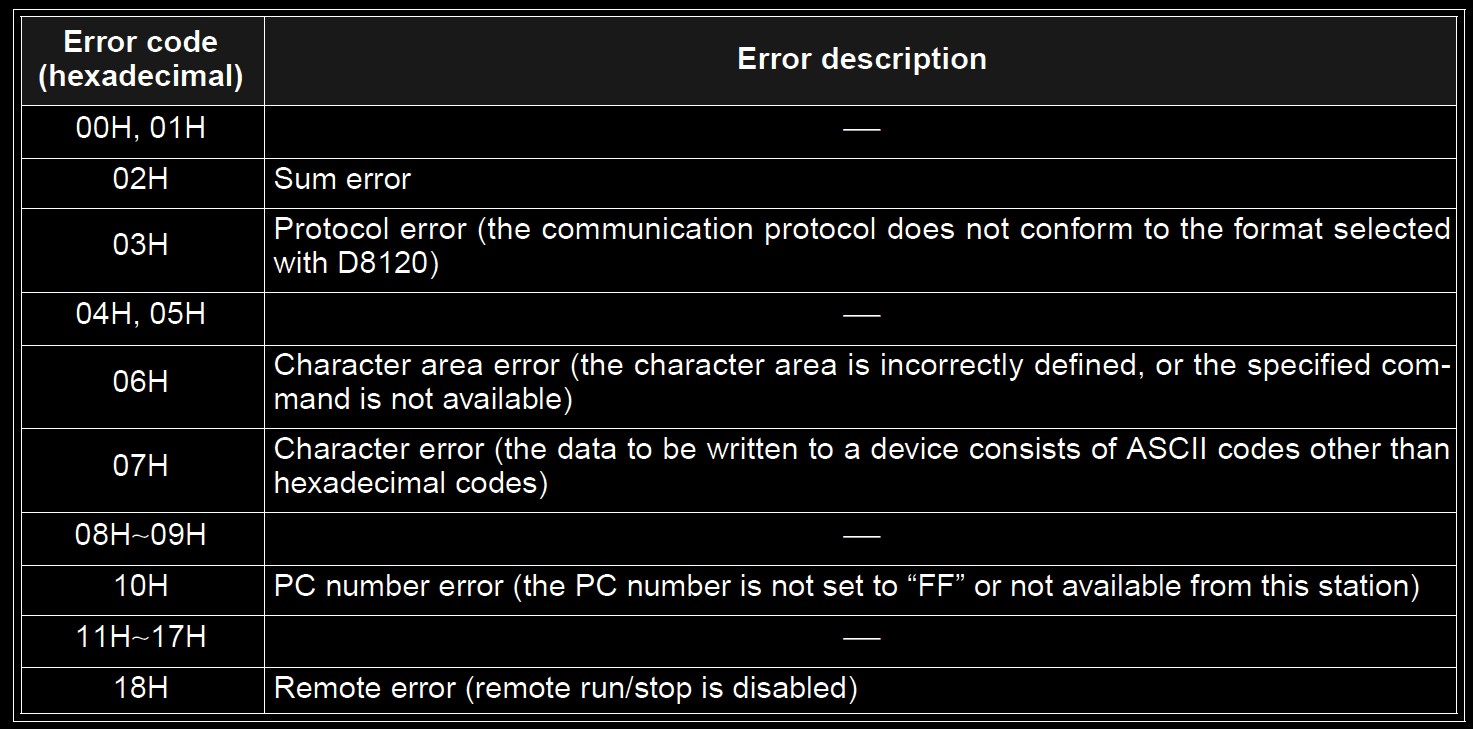The image size is (1473, 729).
Task: Click the '08H~09H' error code cell
Action: point(141,537)
